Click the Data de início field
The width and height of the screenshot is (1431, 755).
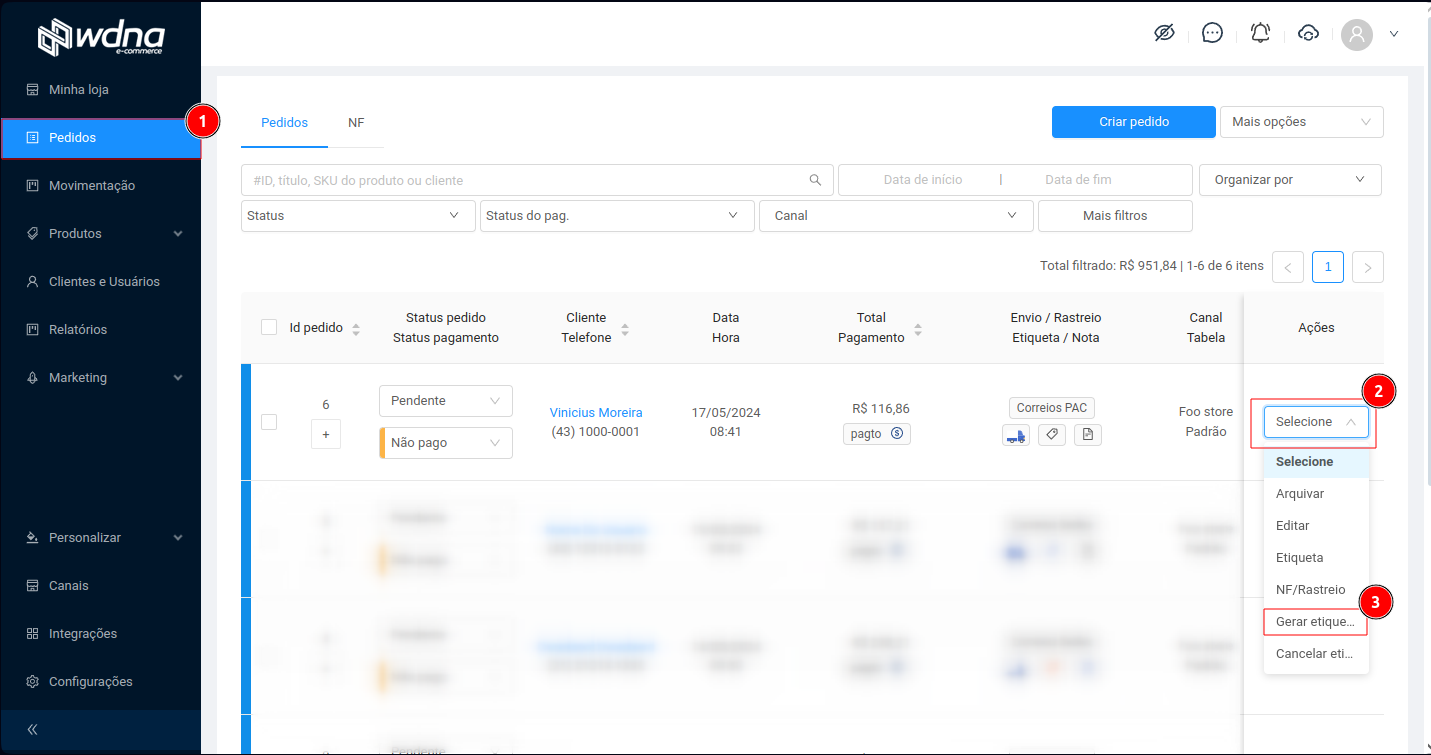point(923,180)
